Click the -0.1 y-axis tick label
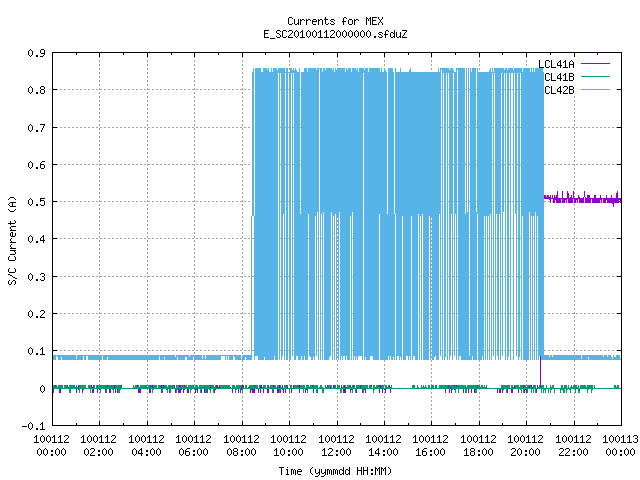The width and height of the screenshot is (640, 480). click(33, 426)
